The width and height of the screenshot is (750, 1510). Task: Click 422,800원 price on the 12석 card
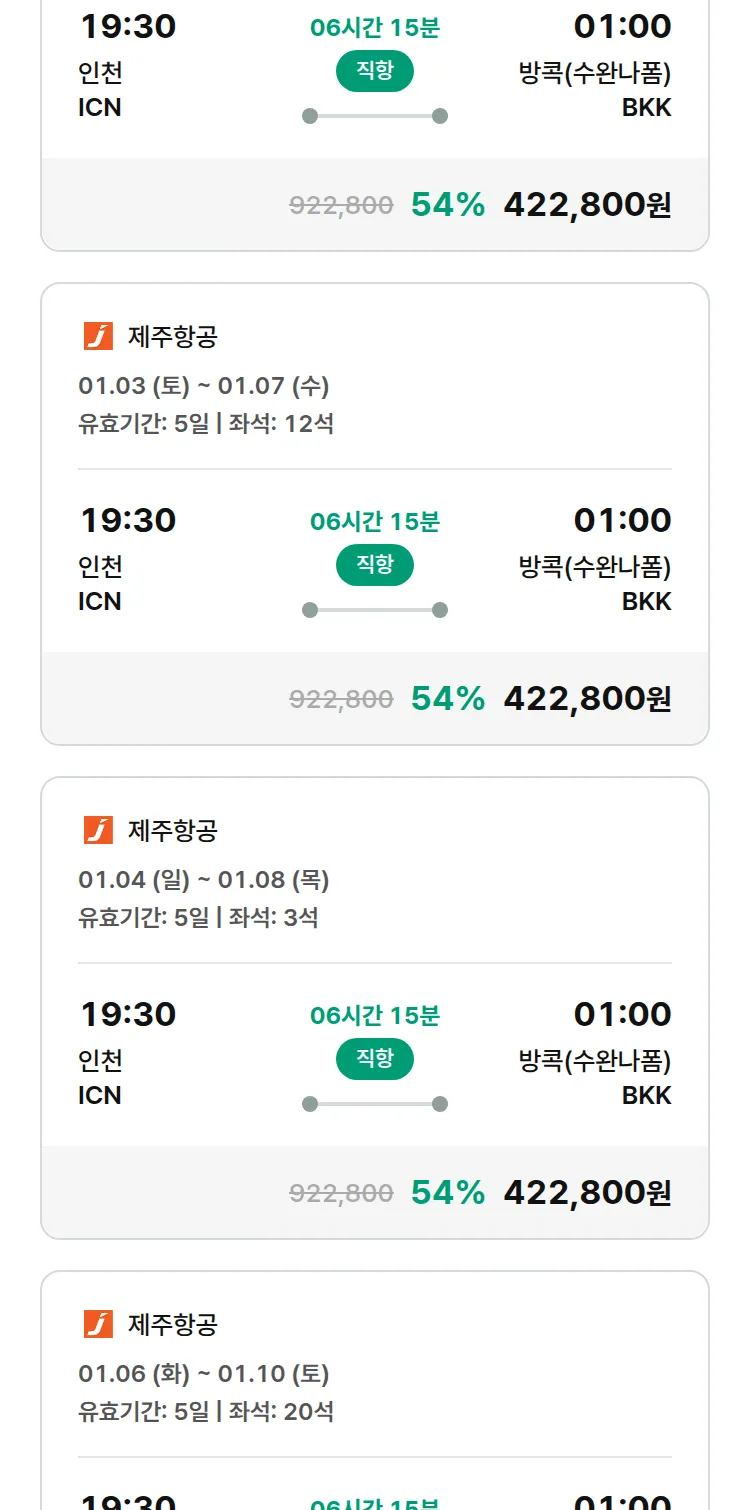coord(587,698)
